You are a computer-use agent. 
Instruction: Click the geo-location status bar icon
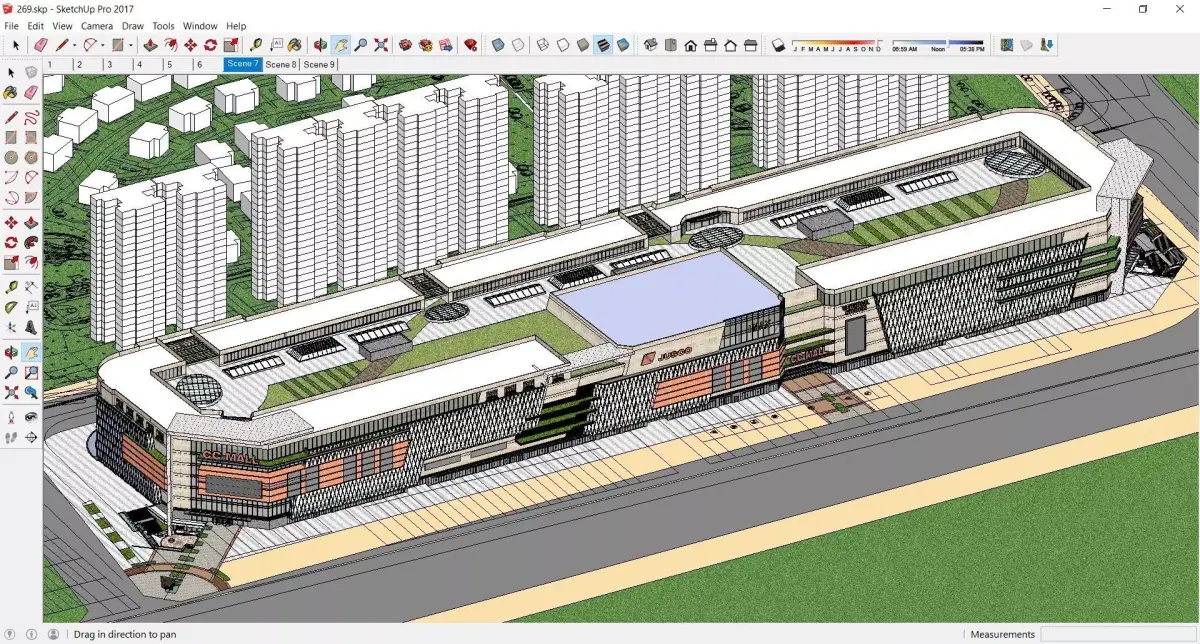point(11,634)
